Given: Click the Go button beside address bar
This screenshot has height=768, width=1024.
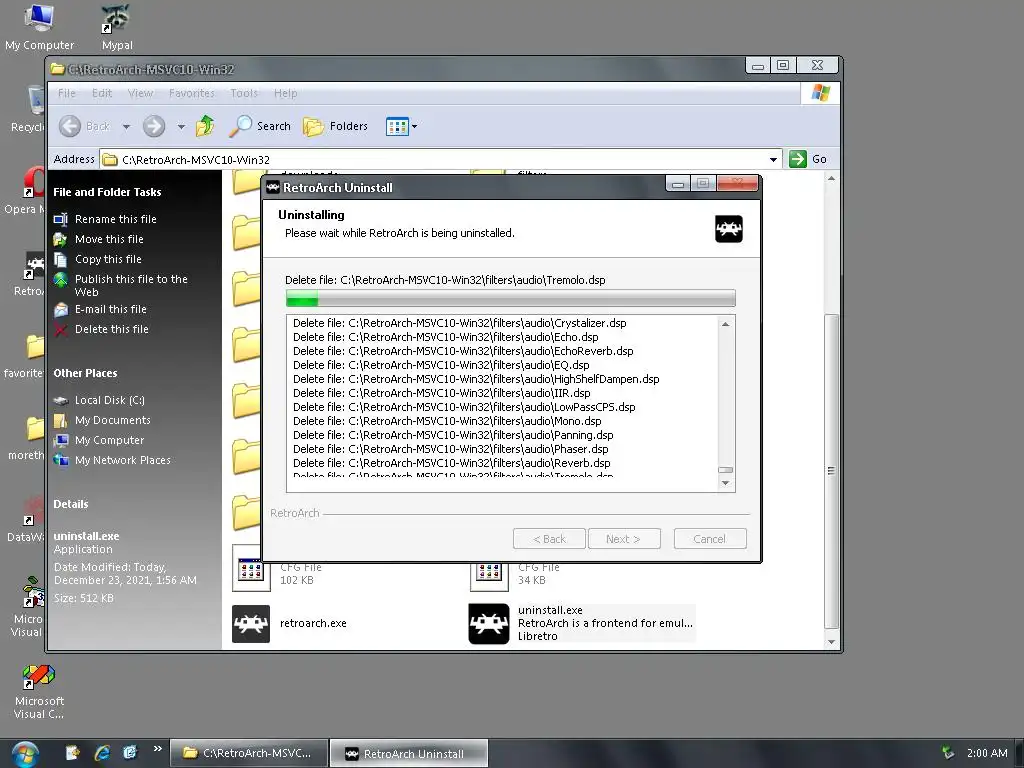Looking at the screenshot, I should [808, 159].
